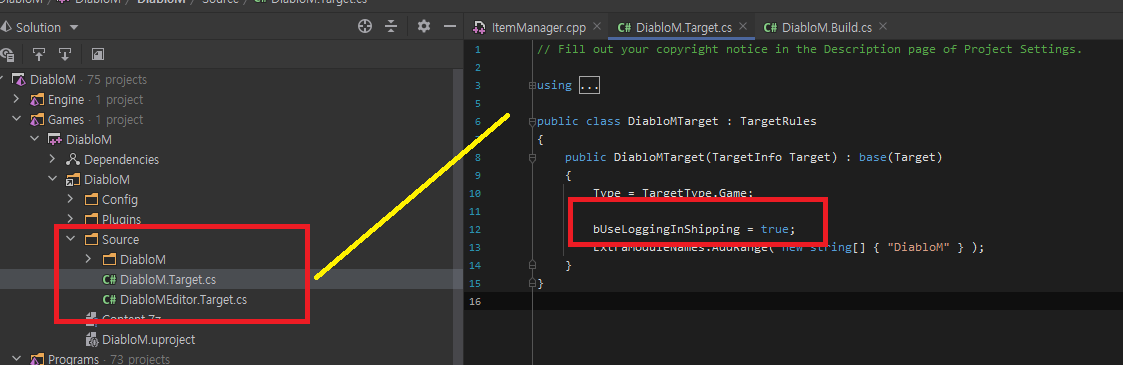
Task: Select the DiabloM folder label under Source
Action: pyautogui.click(x=143, y=259)
